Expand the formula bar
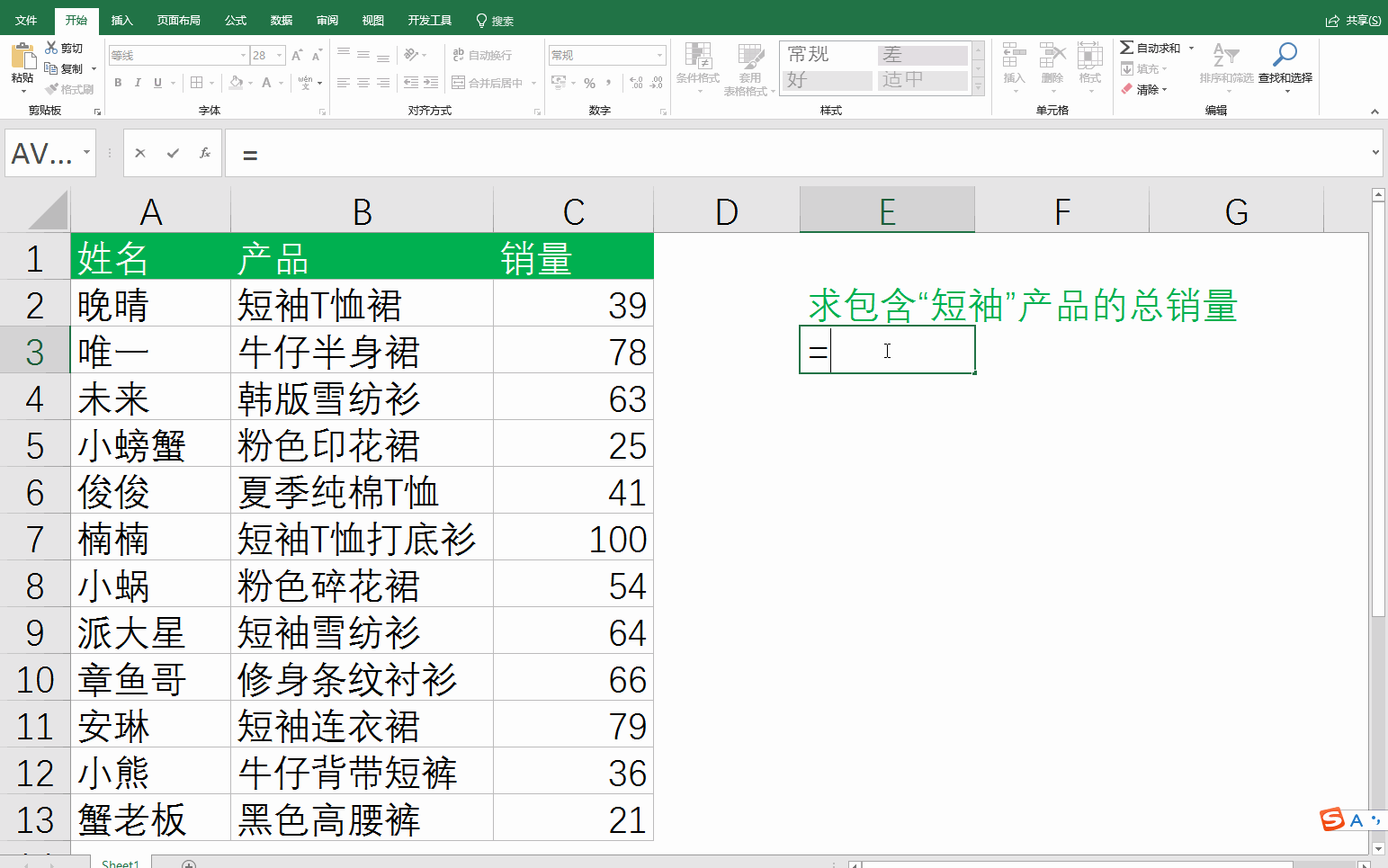The image size is (1388, 868). coord(1375,153)
